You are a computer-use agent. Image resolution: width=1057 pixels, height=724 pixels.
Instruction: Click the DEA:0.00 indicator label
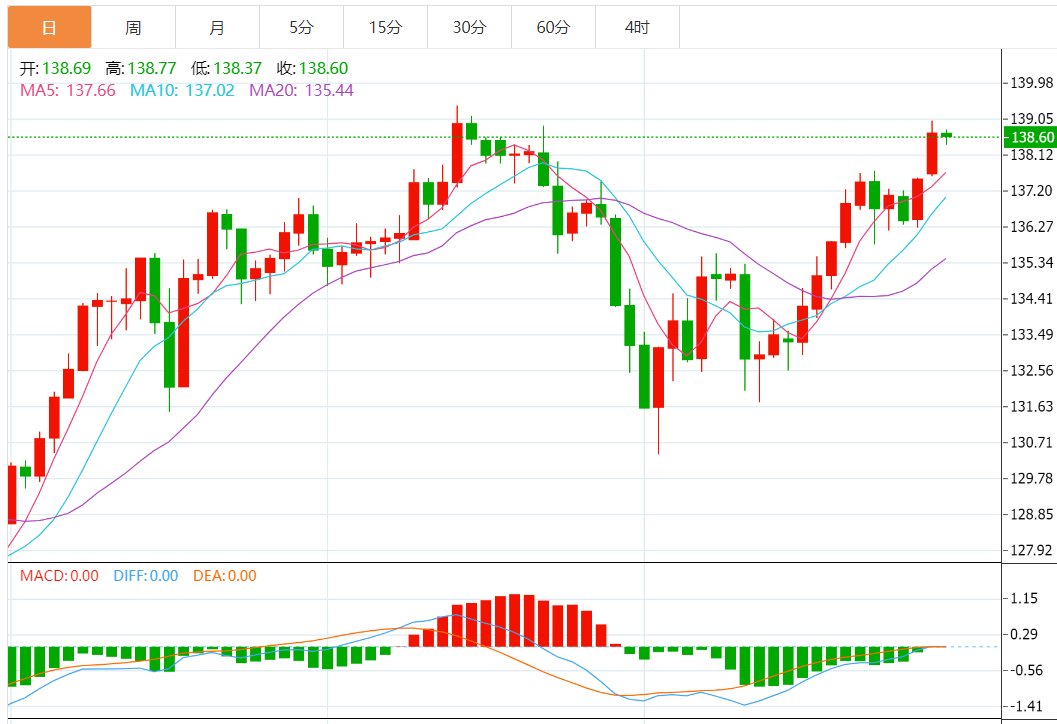coord(224,576)
